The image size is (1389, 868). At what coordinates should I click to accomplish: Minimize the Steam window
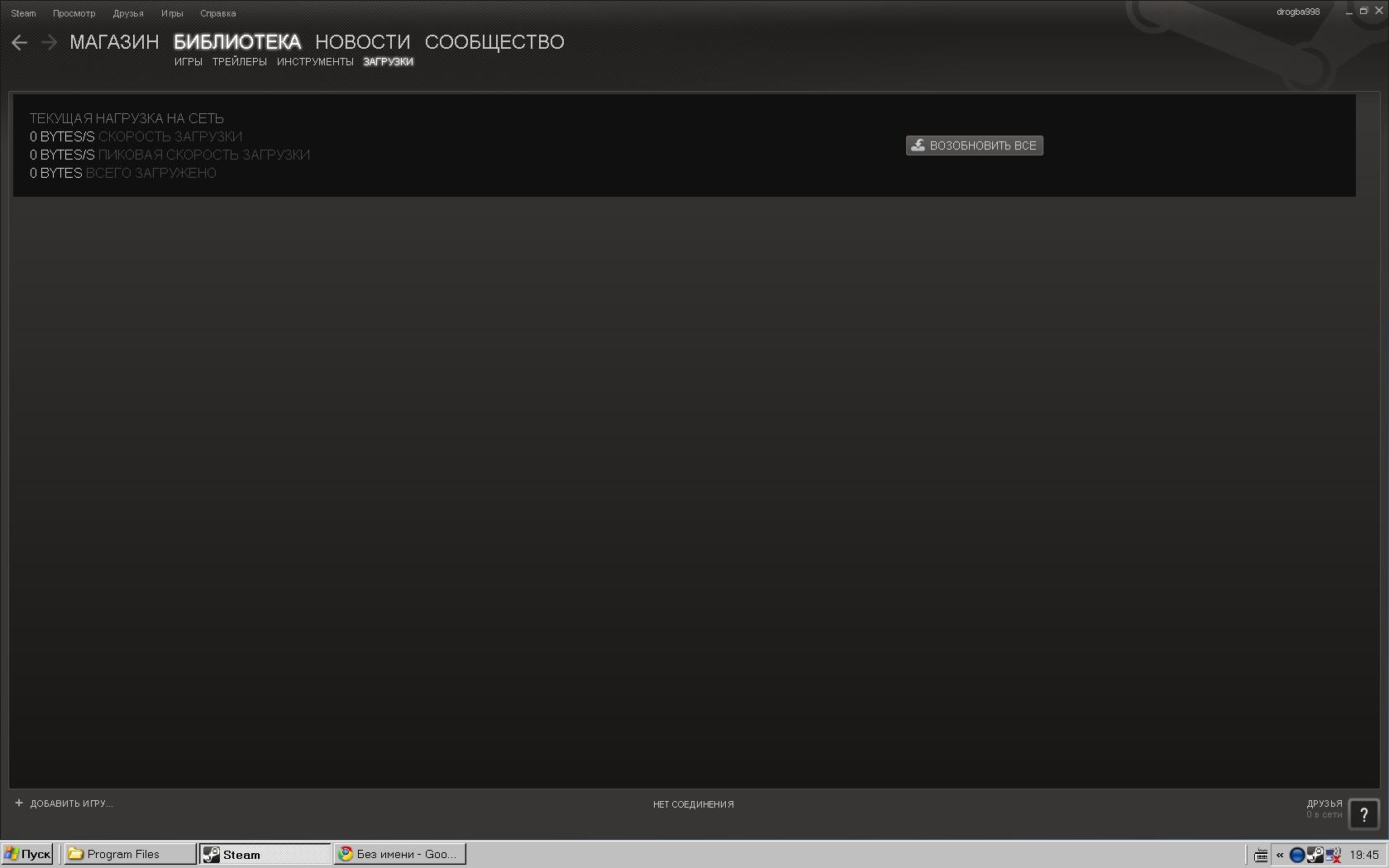pyautogui.click(x=1348, y=12)
